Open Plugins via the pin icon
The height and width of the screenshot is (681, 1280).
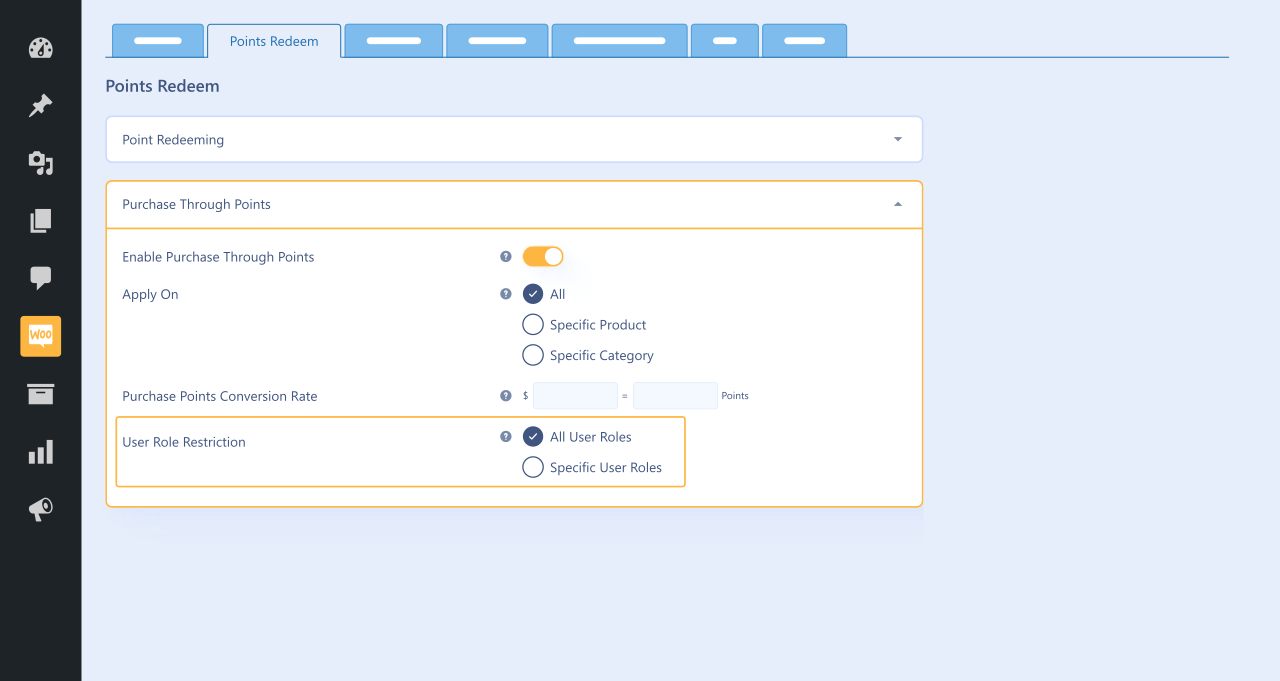[x=40, y=105]
